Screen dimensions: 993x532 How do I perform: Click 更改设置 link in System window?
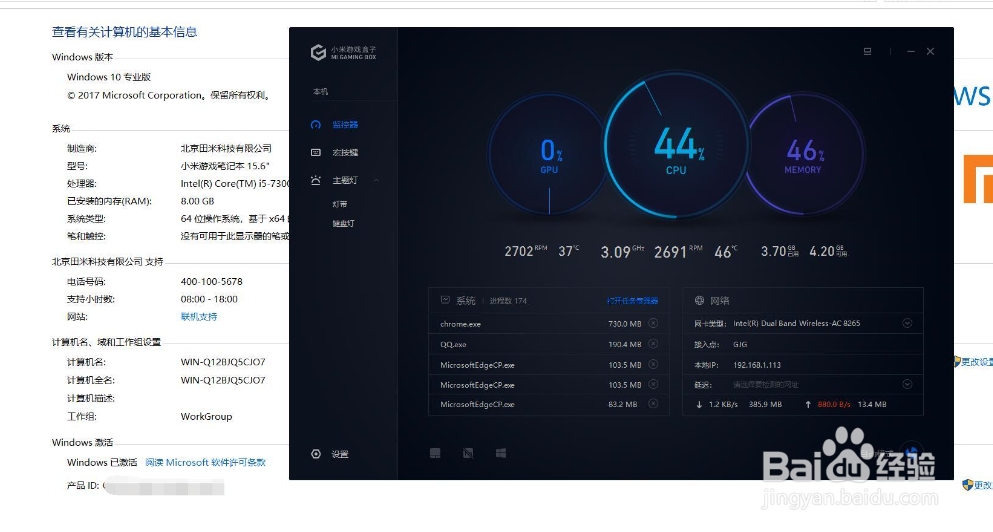coord(976,362)
